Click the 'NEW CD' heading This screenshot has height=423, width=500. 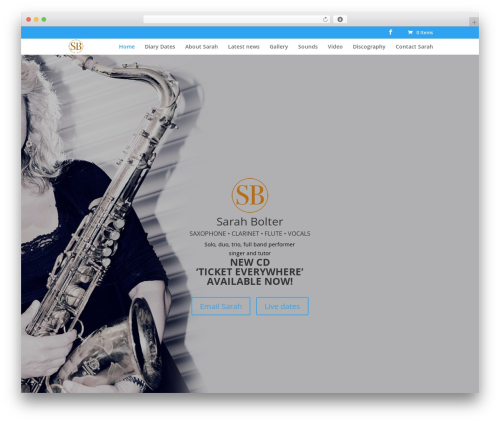(x=250, y=262)
